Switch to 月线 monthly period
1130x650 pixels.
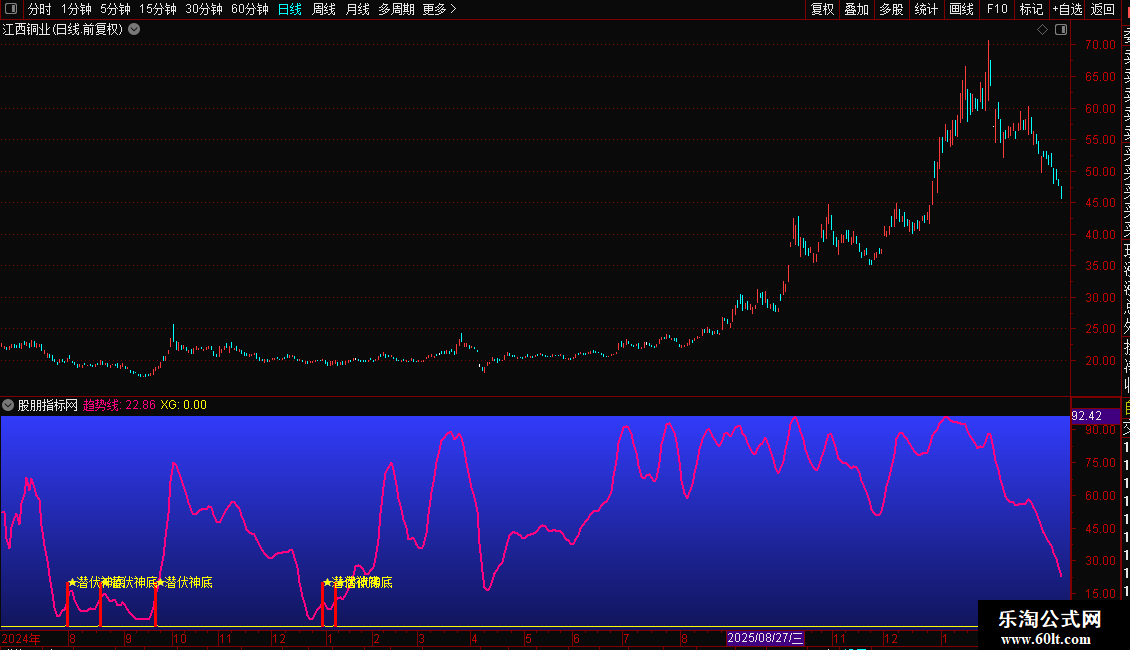(357, 9)
